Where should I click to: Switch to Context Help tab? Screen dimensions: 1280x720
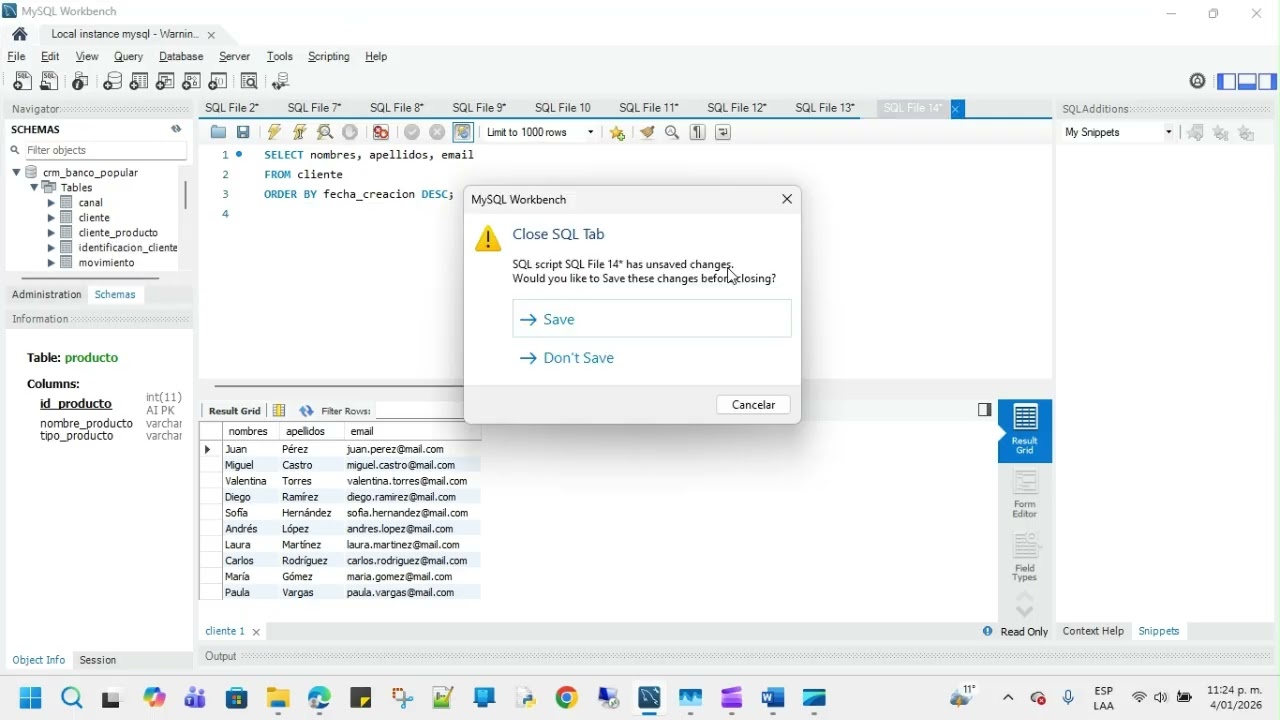(x=1093, y=632)
